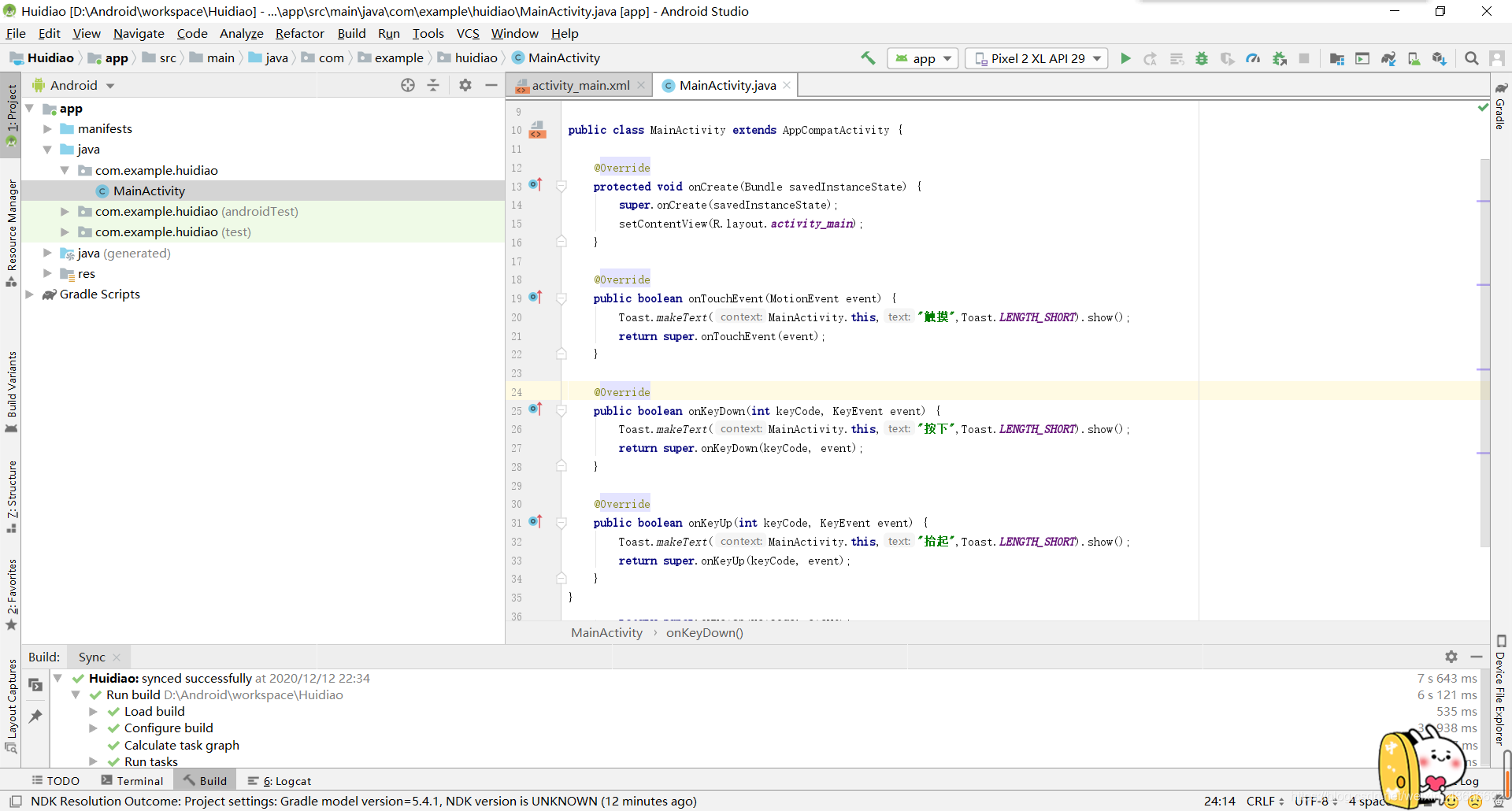This screenshot has height=811, width=1512.
Task: Click override gutter icon at onCreate line
Action: (535, 185)
